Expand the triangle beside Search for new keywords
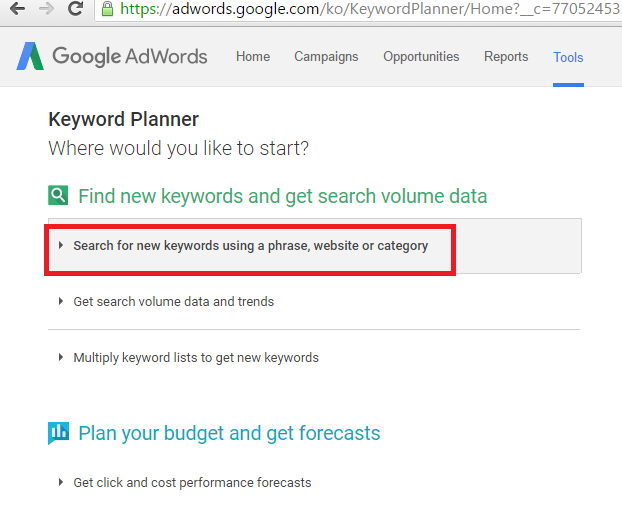This screenshot has width=622, height=515. (61, 246)
